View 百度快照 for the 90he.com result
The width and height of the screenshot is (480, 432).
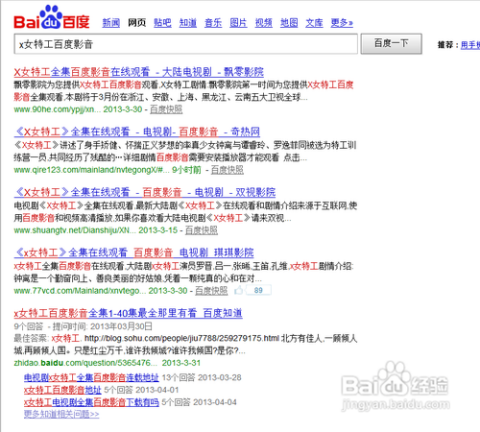coord(166,109)
